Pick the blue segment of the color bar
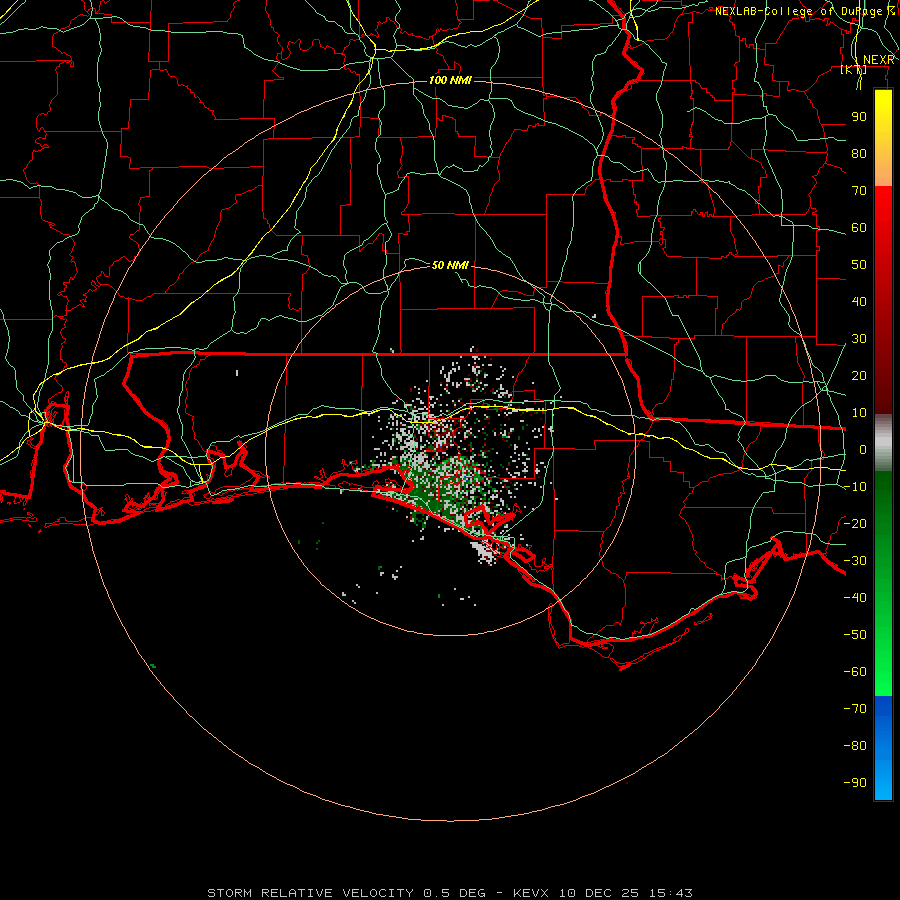The height and width of the screenshot is (900, 900). pyautogui.click(x=883, y=748)
